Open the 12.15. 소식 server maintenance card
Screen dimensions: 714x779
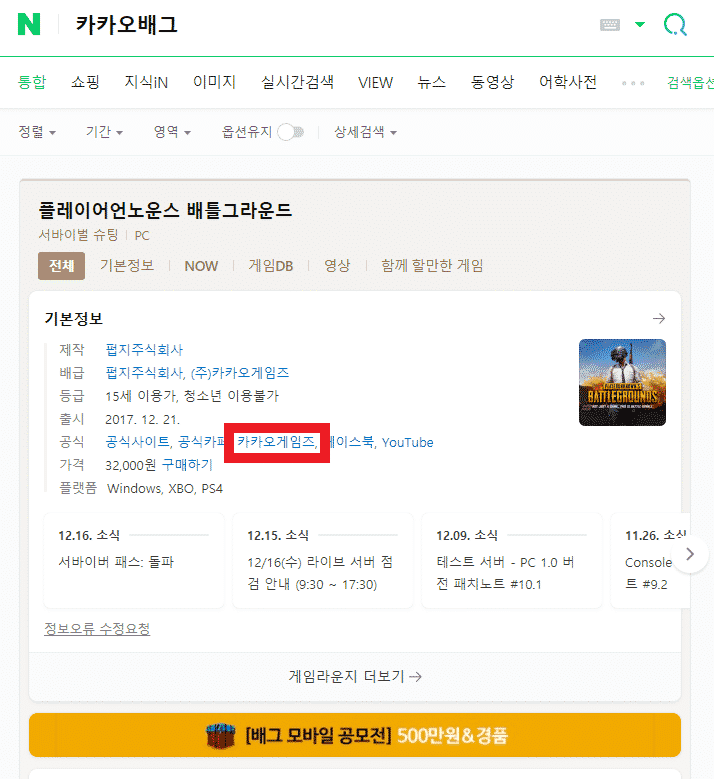[x=322, y=560]
